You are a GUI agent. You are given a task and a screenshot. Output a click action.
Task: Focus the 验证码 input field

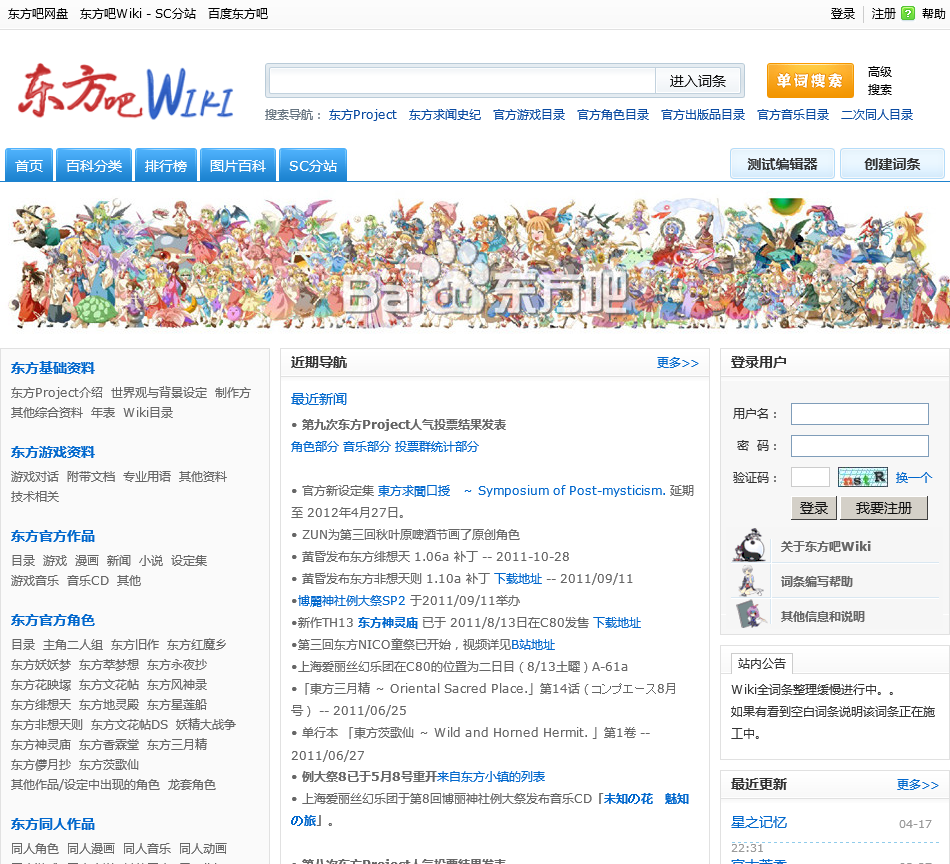(x=810, y=477)
